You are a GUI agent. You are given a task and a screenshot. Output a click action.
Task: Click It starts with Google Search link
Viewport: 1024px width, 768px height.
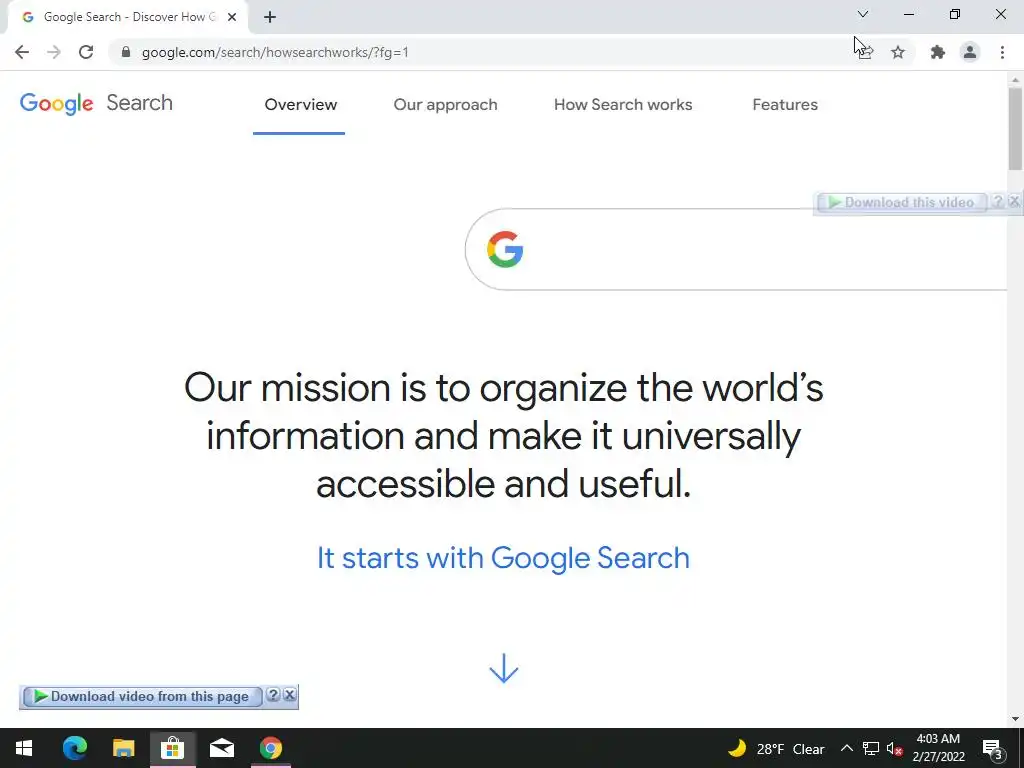click(503, 558)
